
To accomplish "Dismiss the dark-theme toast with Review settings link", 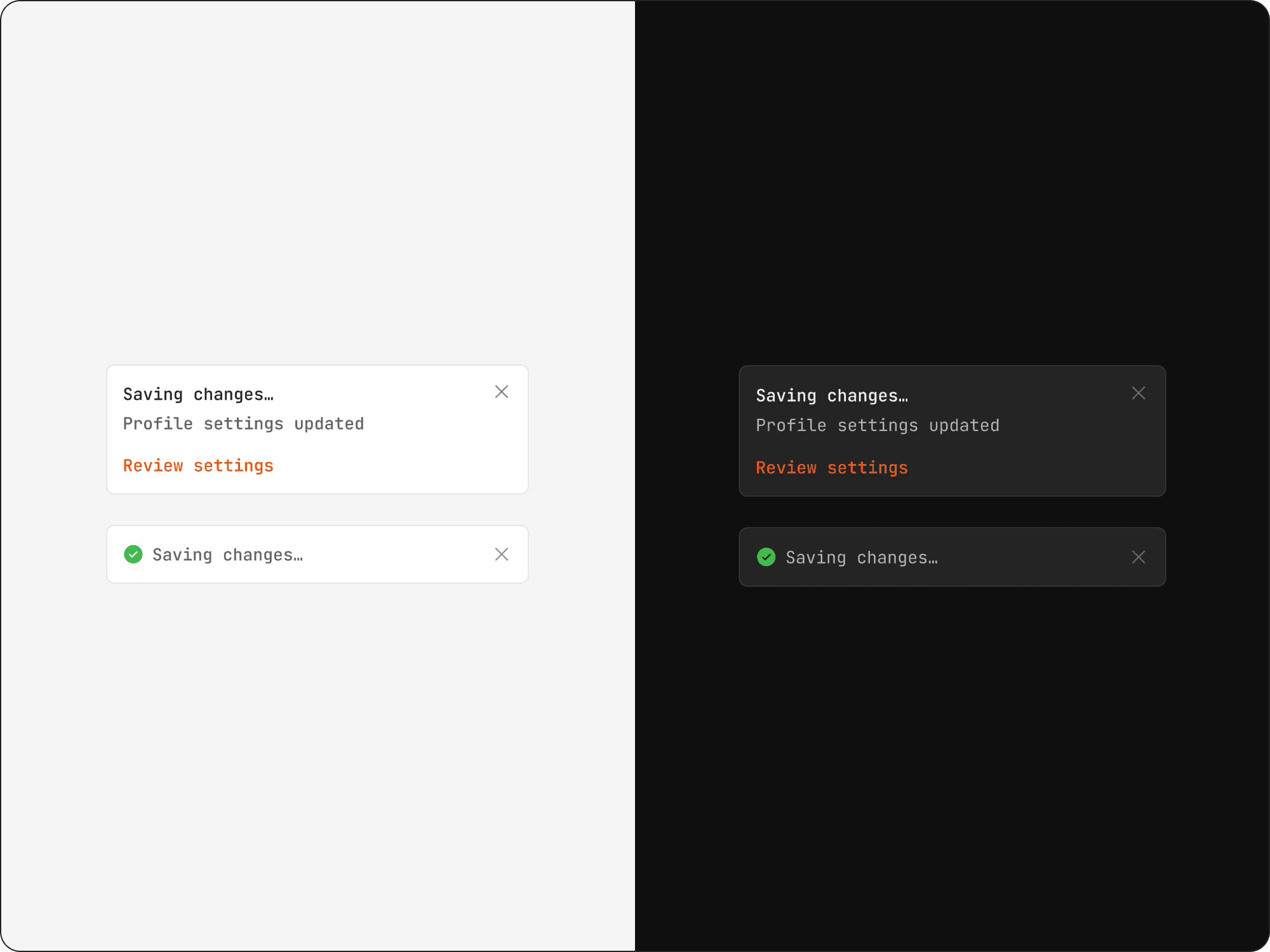I will 1139,393.
